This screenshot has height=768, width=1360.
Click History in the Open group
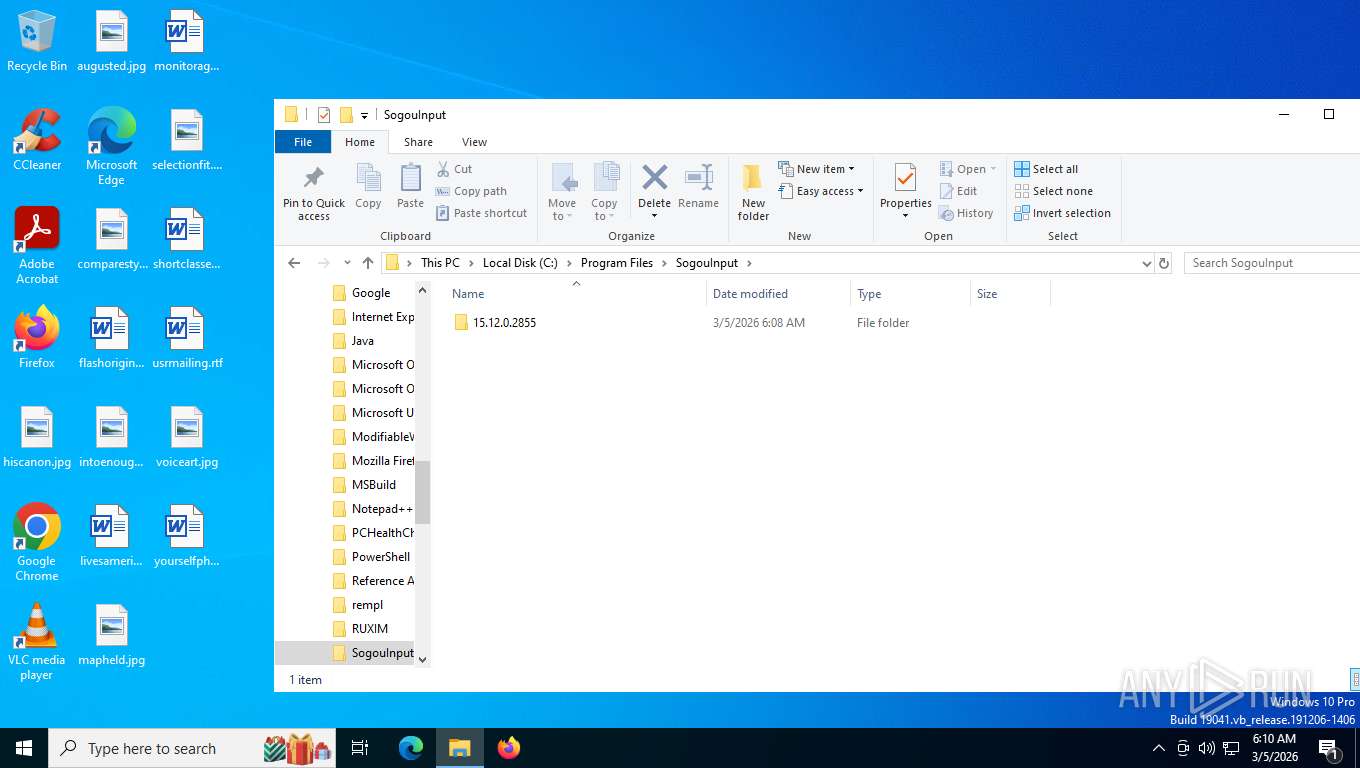966,213
